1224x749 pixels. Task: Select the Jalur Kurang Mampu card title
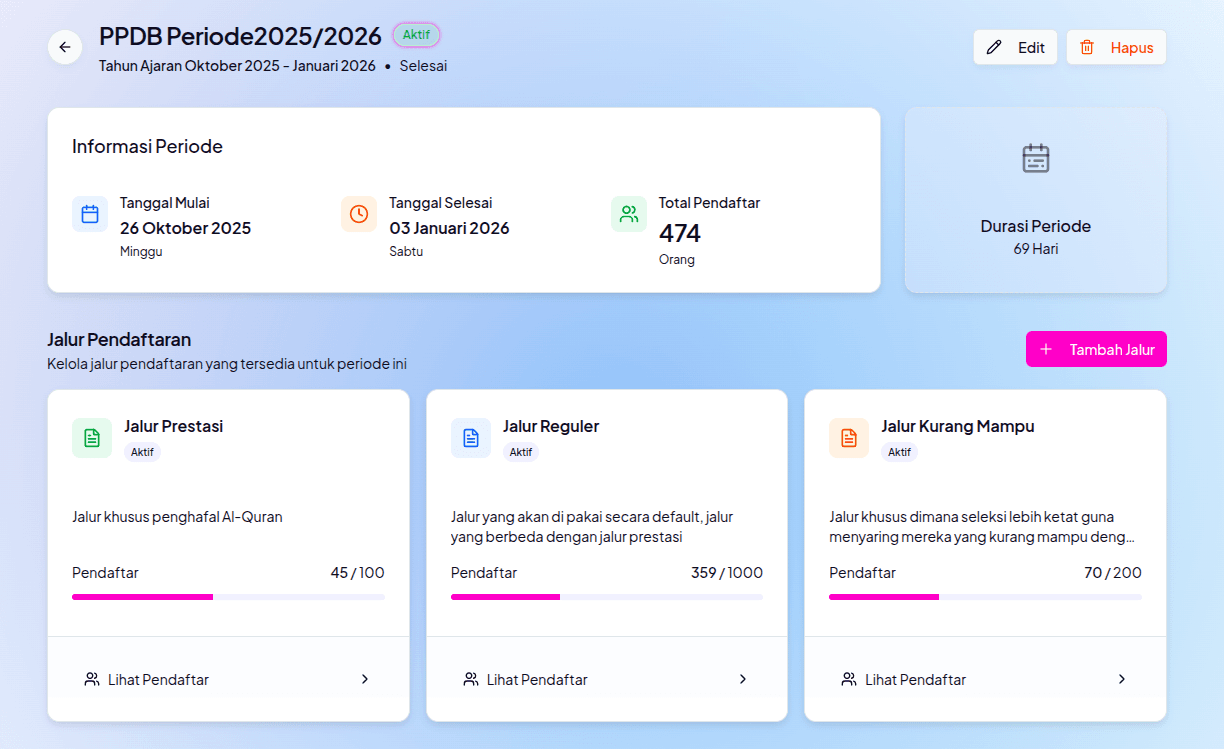pyautogui.click(x=957, y=426)
